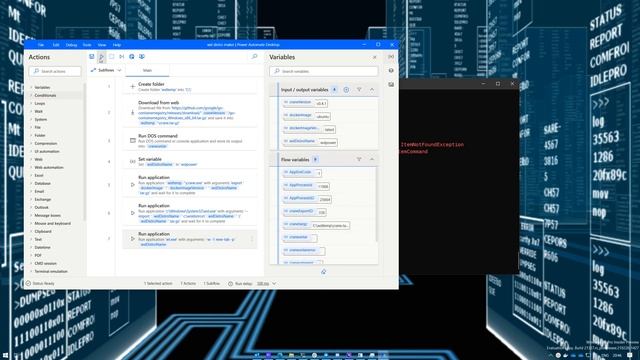Click the Save flow toolbar icon
The width and height of the screenshot is (640, 360).
click(x=92, y=57)
